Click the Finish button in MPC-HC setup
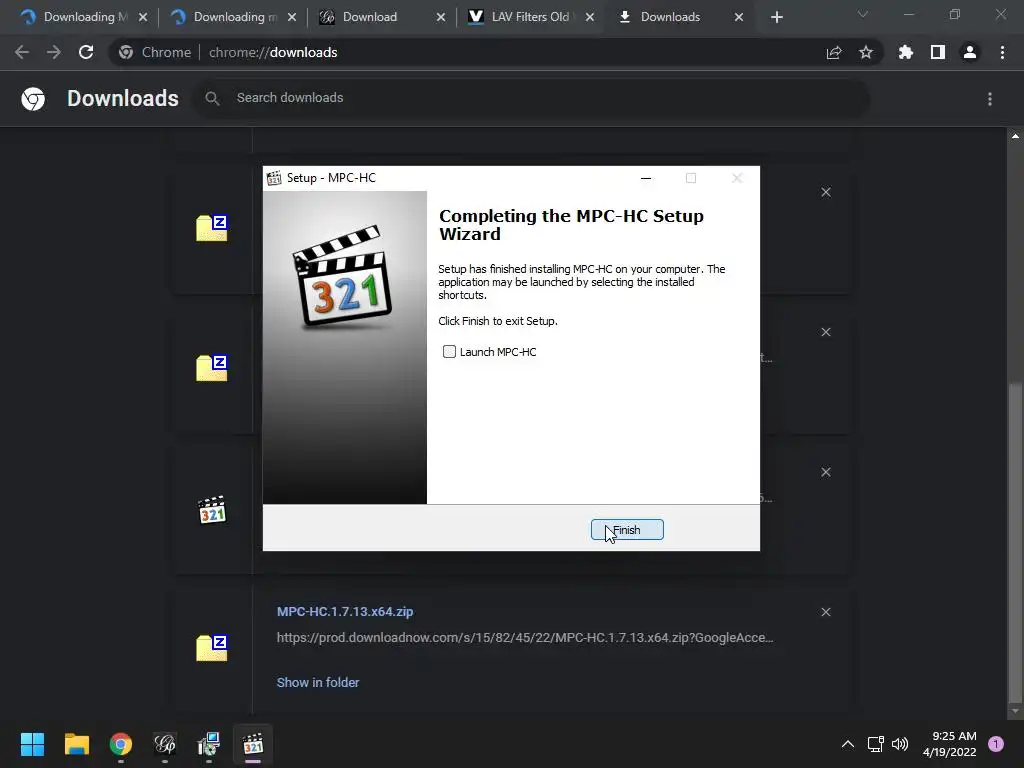Screen dimensions: 1024x768 627,530
